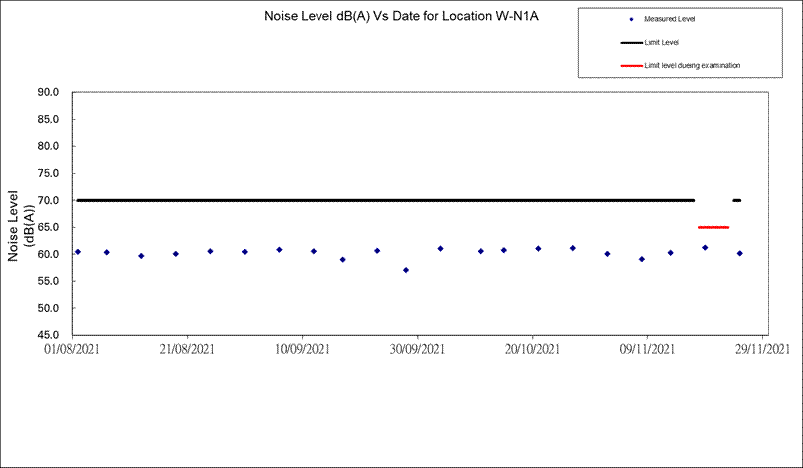Click the 45.0 y-axis label
This screenshot has width=803, height=468.
pyautogui.click(x=49, y=335)
